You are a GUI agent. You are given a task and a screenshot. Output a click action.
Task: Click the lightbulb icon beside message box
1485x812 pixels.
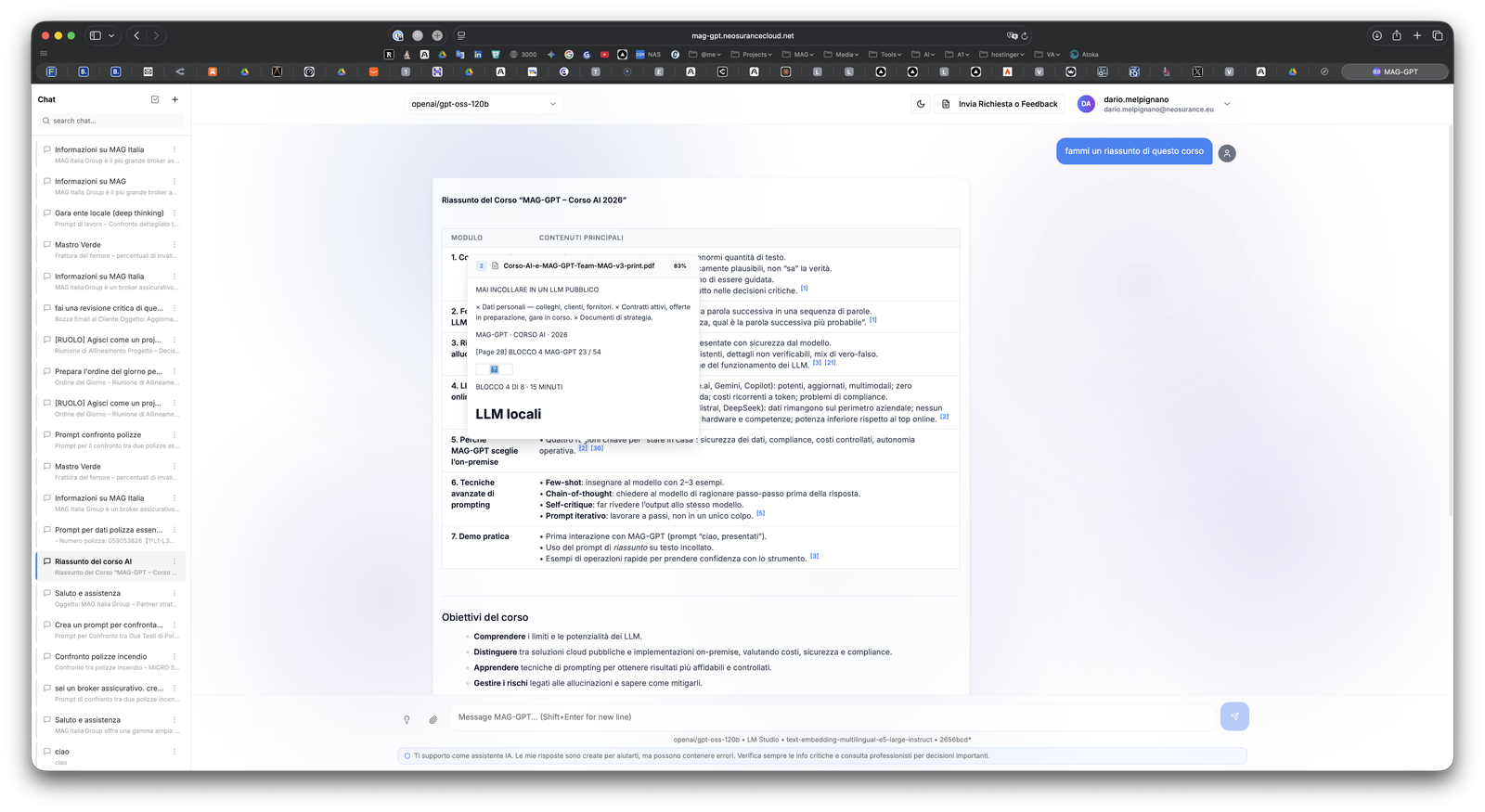(x=407, y=719)
